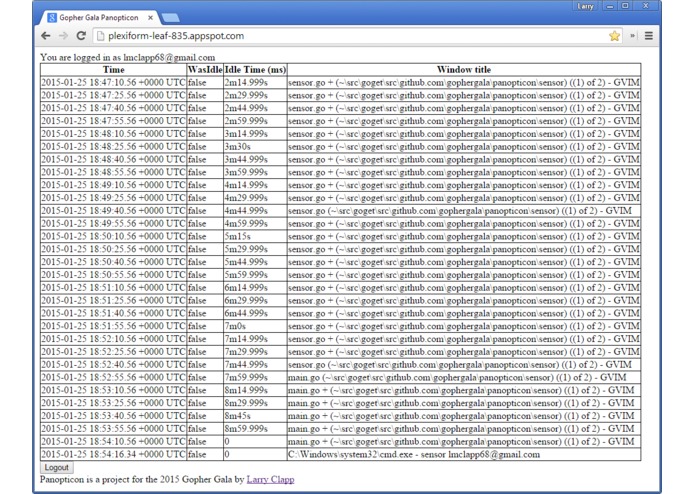695x494 pixels.
Task: Select the time cell 2015-01-25 18:49:10.56
Action: point(113,185)
